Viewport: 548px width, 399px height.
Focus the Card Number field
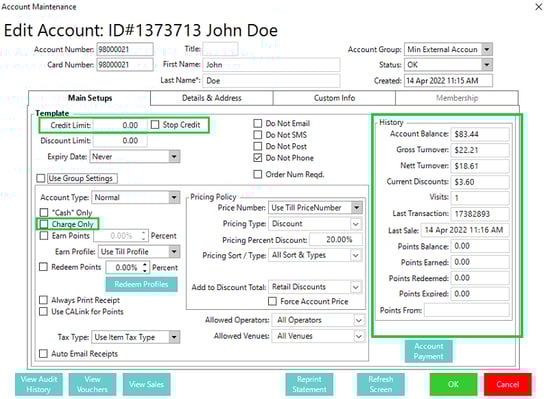coord(125,65)
